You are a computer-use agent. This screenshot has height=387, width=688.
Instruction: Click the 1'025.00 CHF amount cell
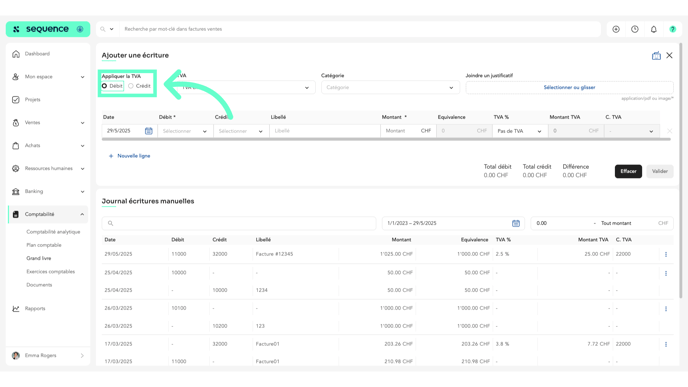(x=396, y=254)
